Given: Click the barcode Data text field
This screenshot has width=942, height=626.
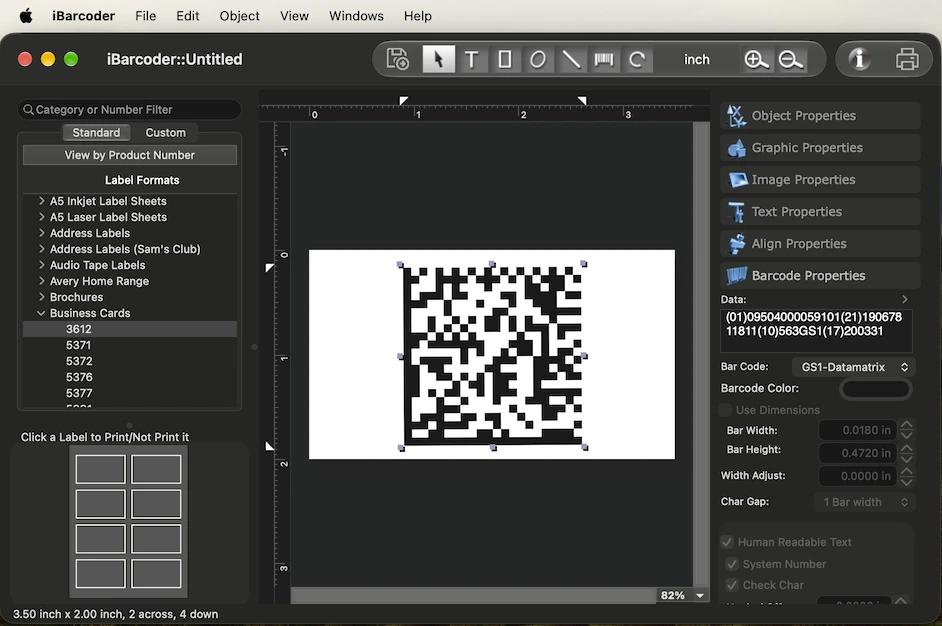Looking at the screenshot, I should click(x=816, y=330).
